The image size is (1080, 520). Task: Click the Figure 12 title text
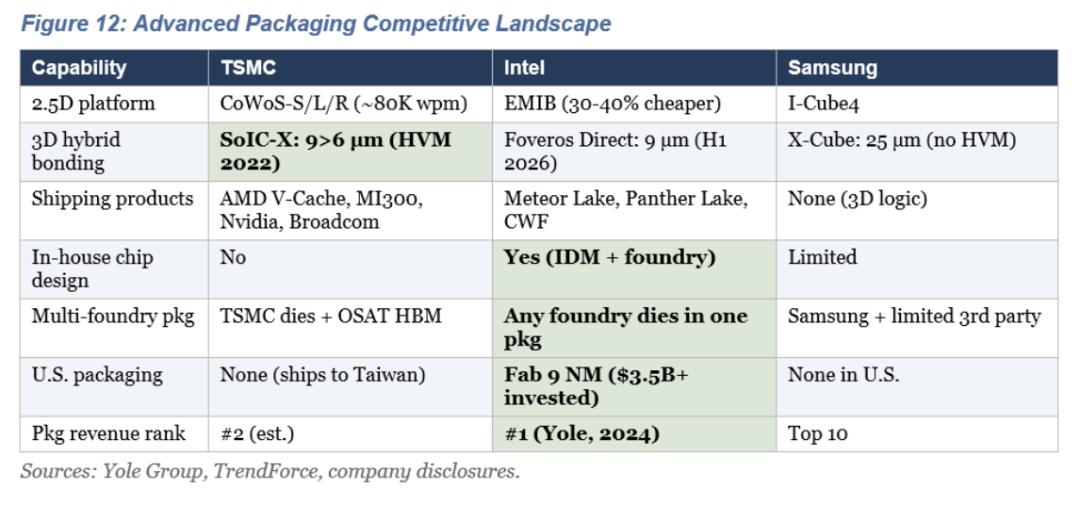316,24
